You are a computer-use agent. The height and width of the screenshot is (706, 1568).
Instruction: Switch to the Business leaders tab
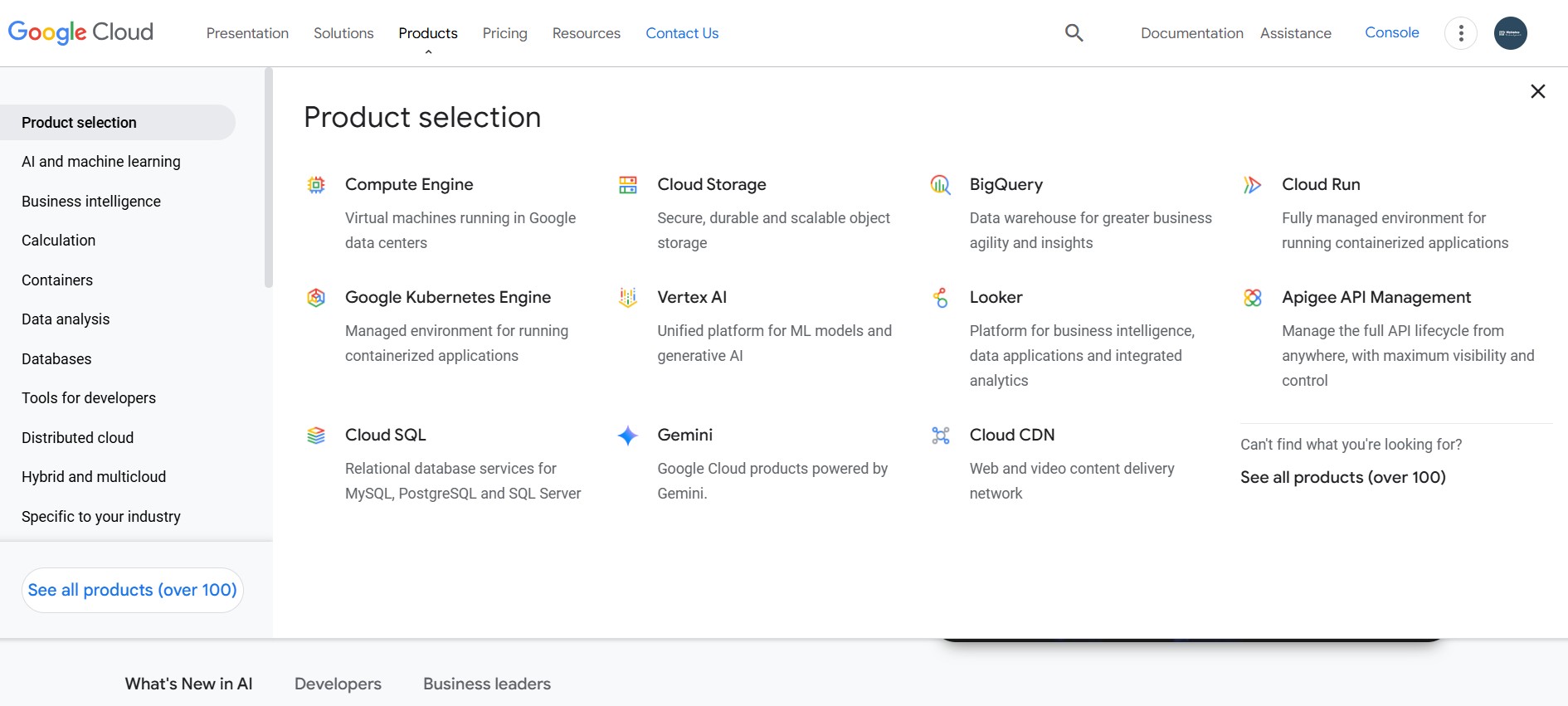487,684
